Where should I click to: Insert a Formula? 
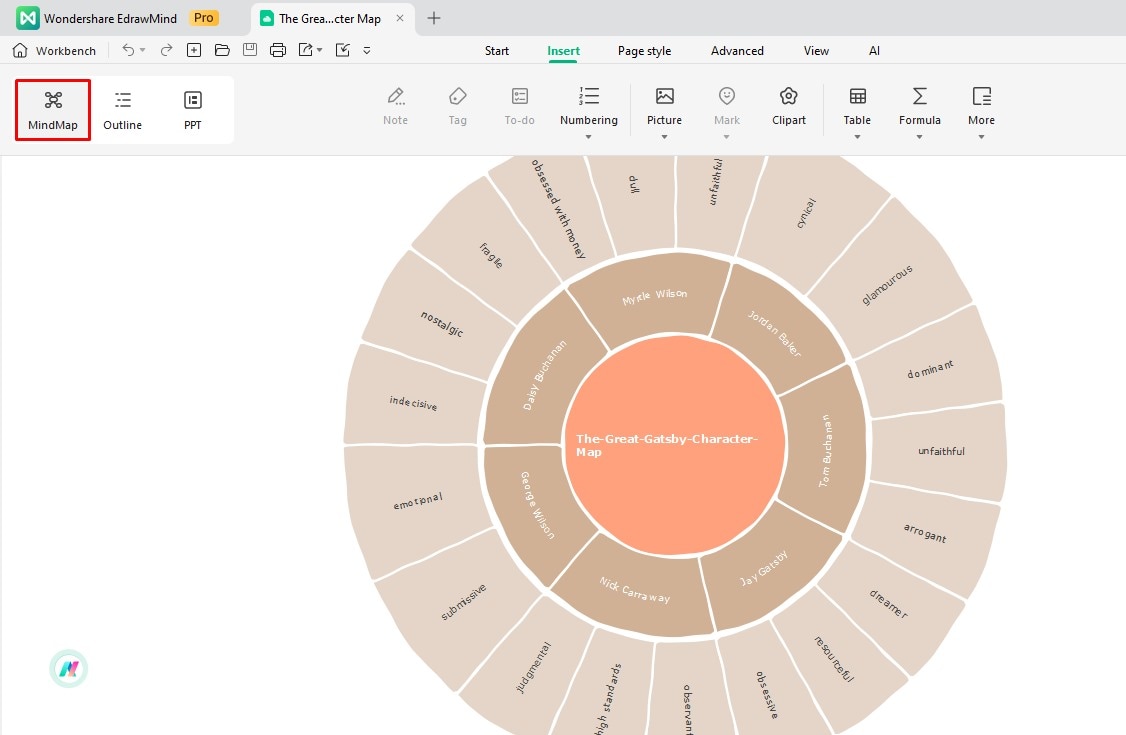click(x=920, y=106)
